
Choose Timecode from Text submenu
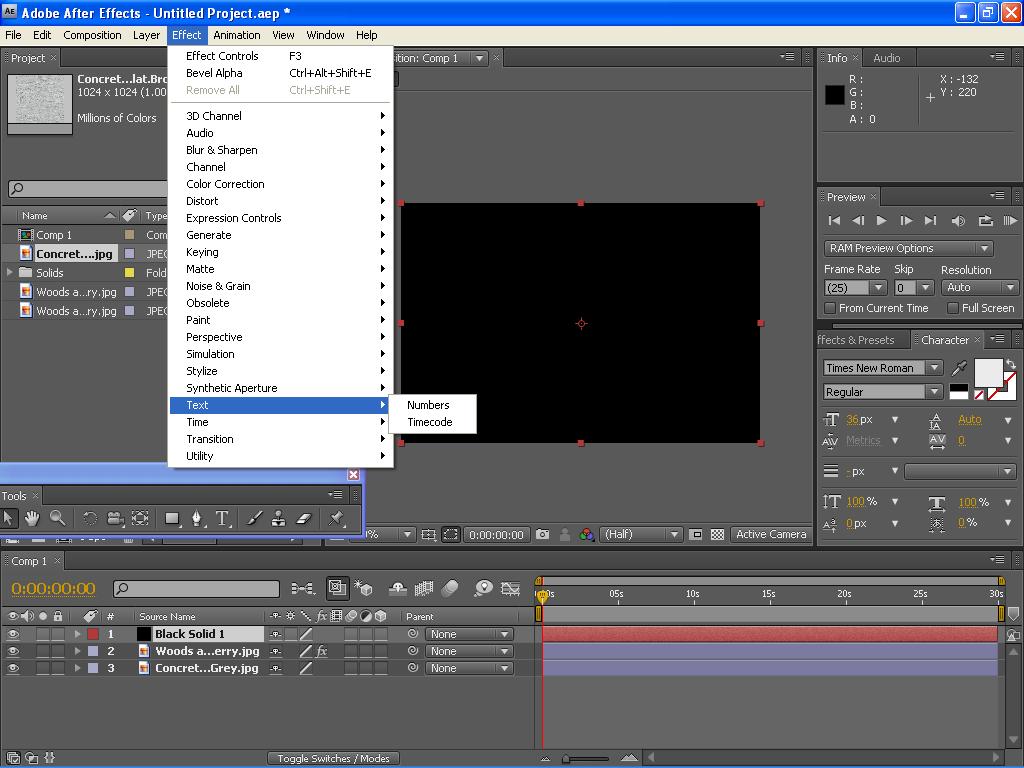click(430, 422)
